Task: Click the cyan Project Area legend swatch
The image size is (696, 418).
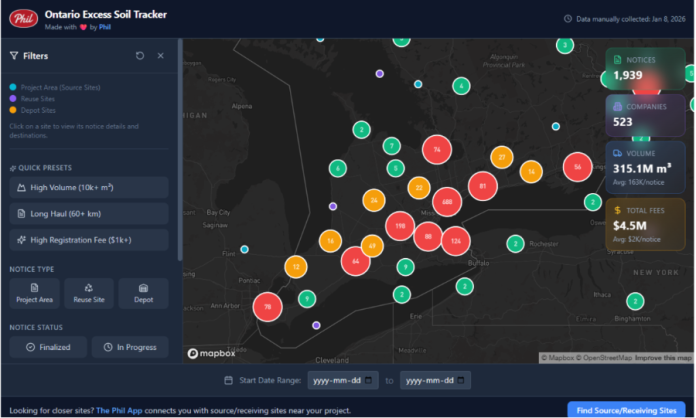Action: (x=13, y=87)
